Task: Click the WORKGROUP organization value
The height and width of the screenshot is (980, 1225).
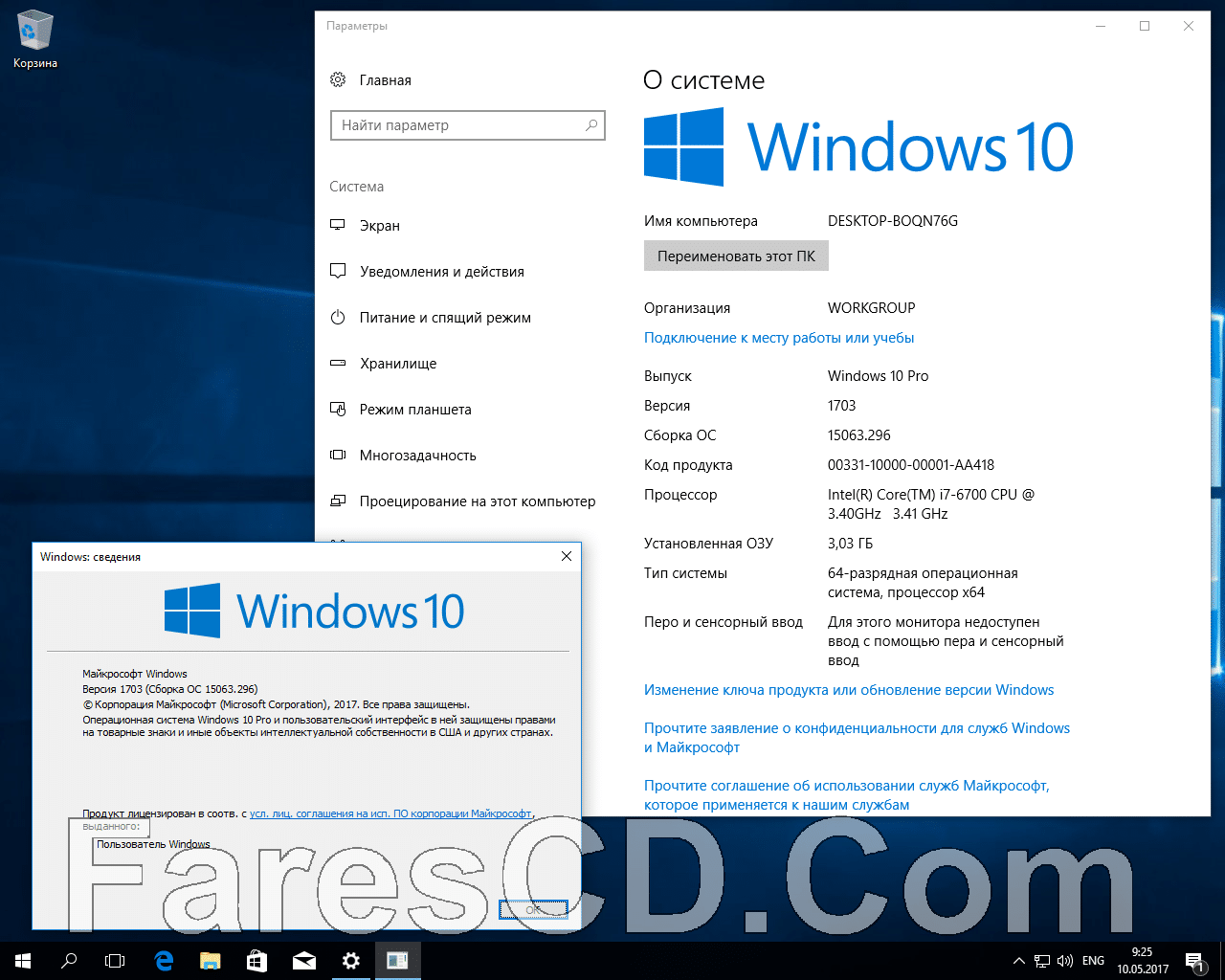Action: pos(872,308)
